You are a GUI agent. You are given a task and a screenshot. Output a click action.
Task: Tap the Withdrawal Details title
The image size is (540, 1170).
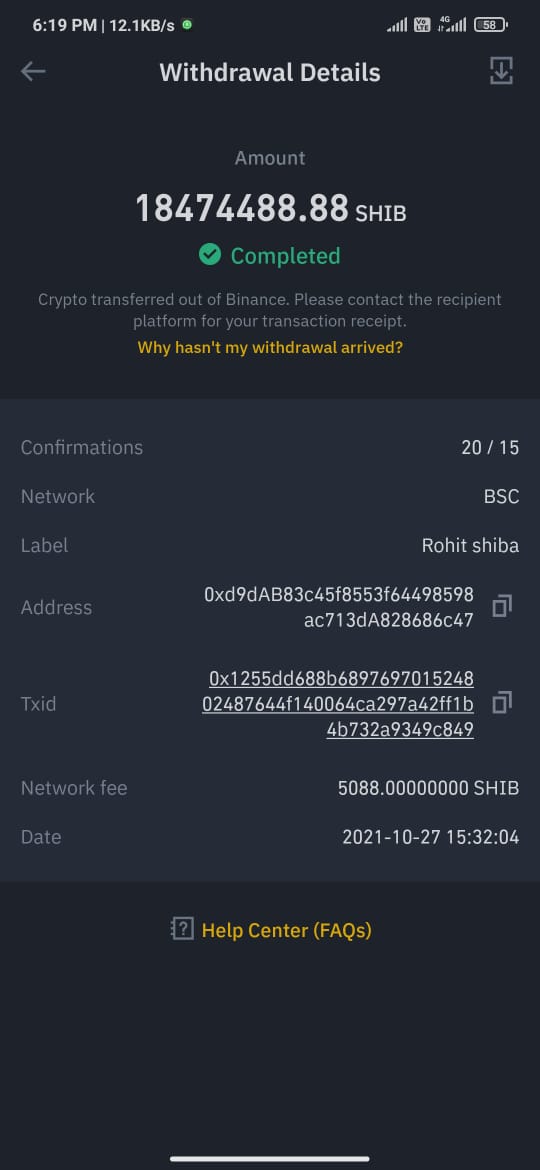[270, 72]
